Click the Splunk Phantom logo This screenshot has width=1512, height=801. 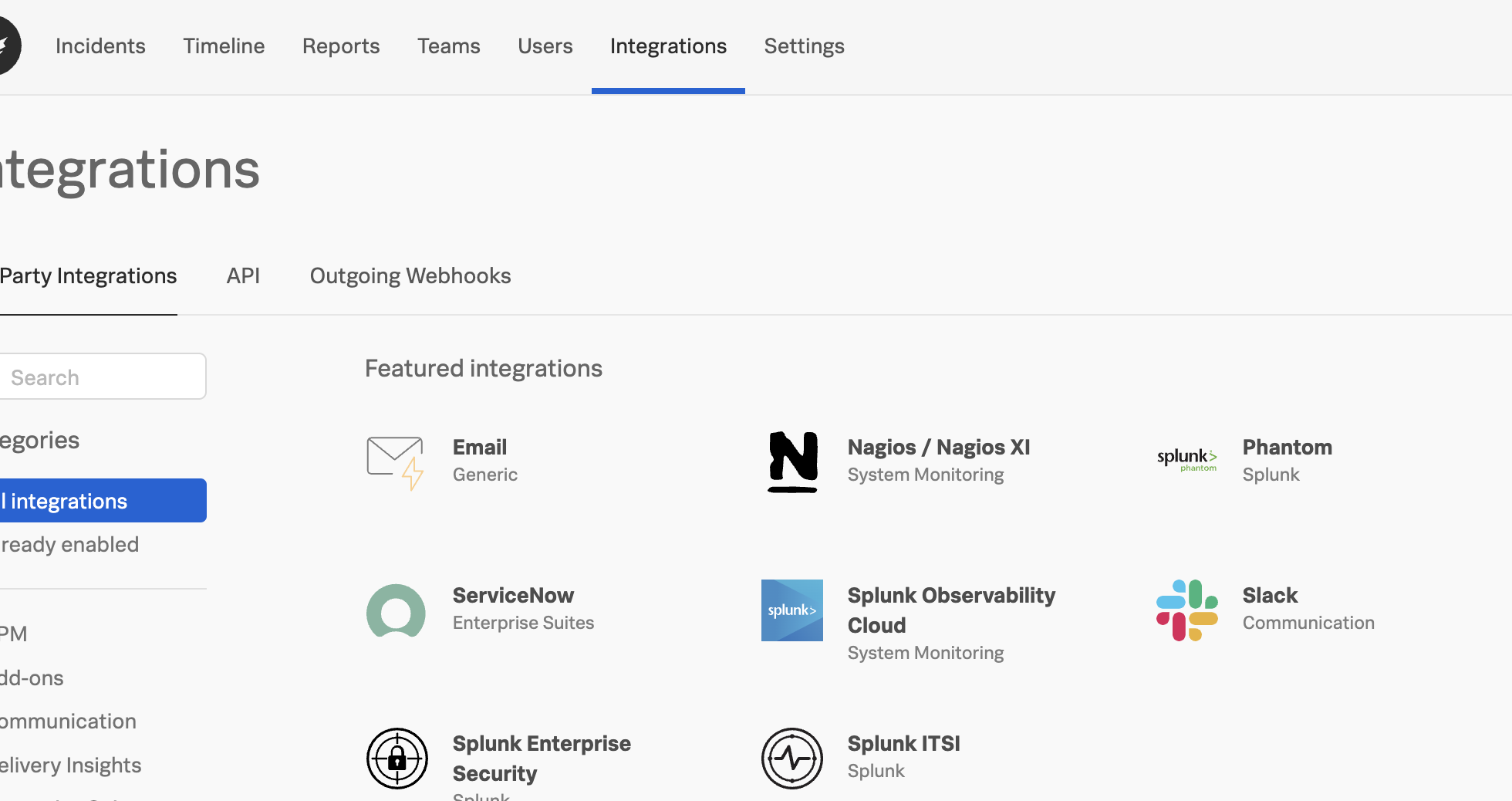click(1187, 459)
